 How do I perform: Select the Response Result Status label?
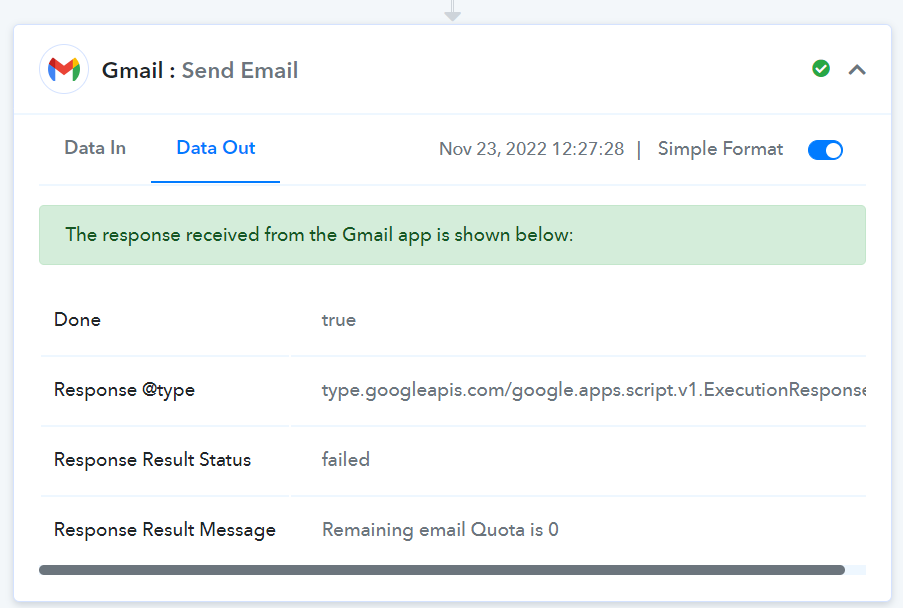[153, 459]
